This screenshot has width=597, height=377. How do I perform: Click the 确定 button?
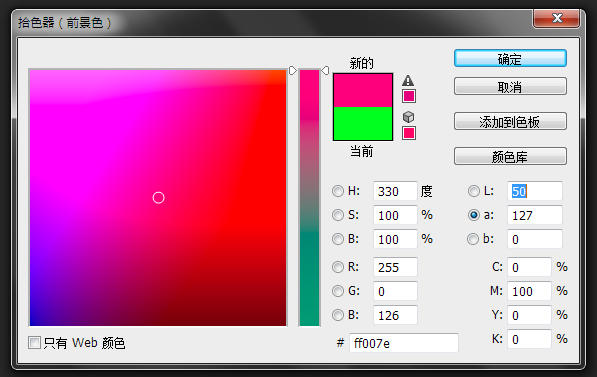pyautogui.click(x=510, y=59)
